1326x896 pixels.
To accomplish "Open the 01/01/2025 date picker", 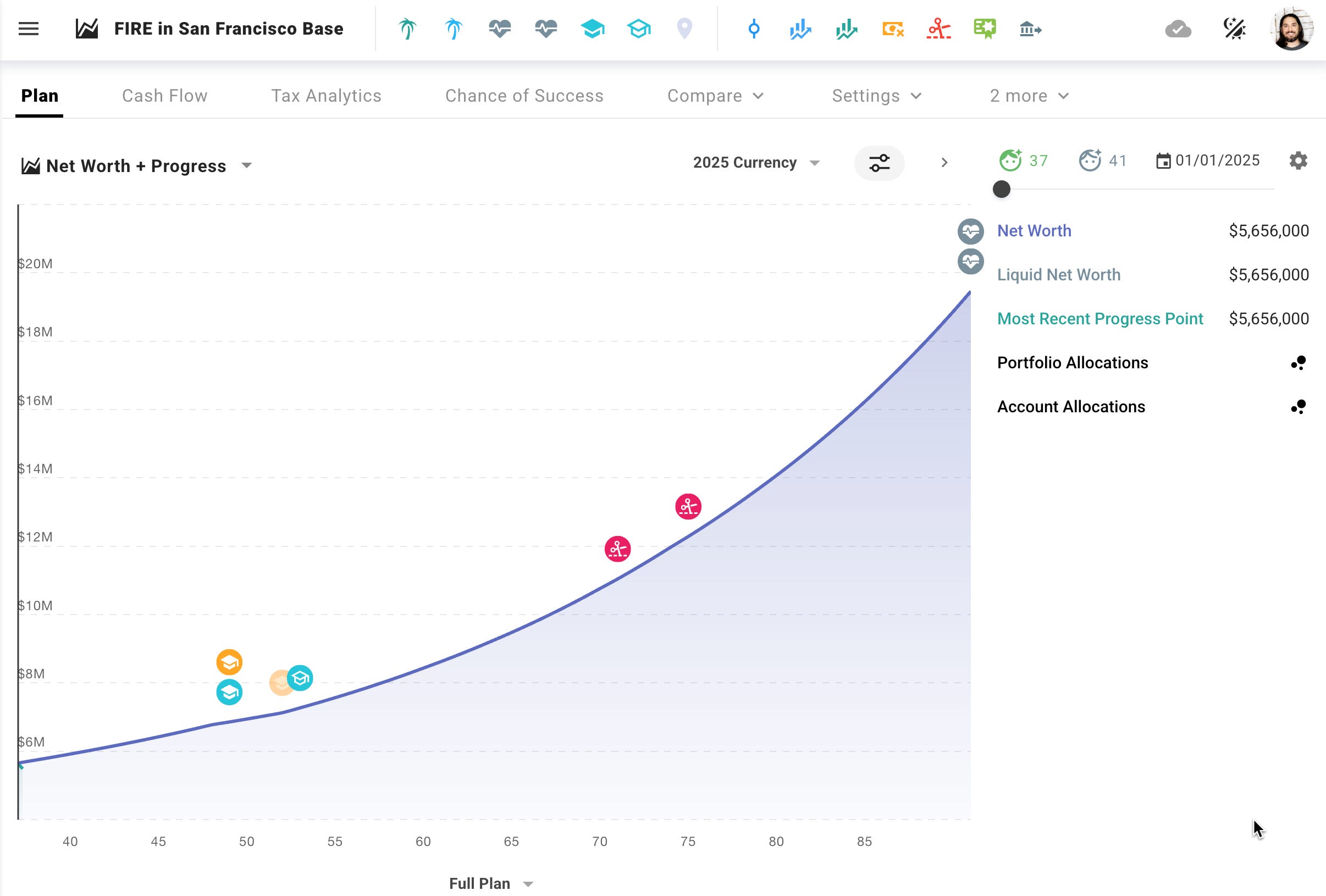I will [1208, 161].
